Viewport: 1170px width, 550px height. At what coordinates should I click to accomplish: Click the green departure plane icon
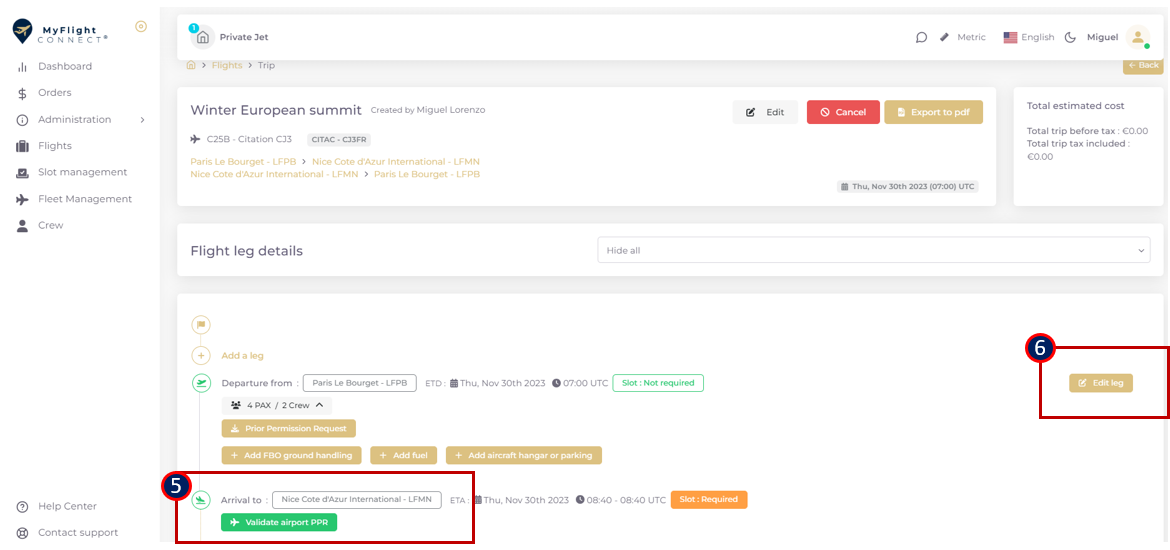pyautogui.click(x=201, y=383)
